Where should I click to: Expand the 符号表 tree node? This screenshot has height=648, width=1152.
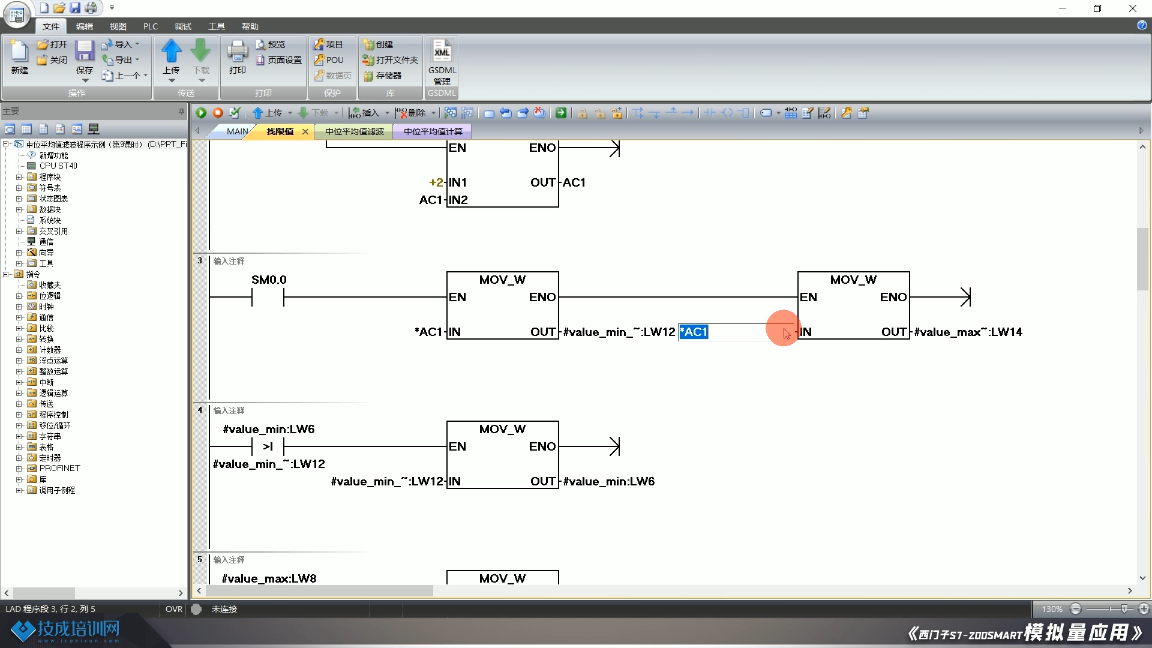(19, 188)
